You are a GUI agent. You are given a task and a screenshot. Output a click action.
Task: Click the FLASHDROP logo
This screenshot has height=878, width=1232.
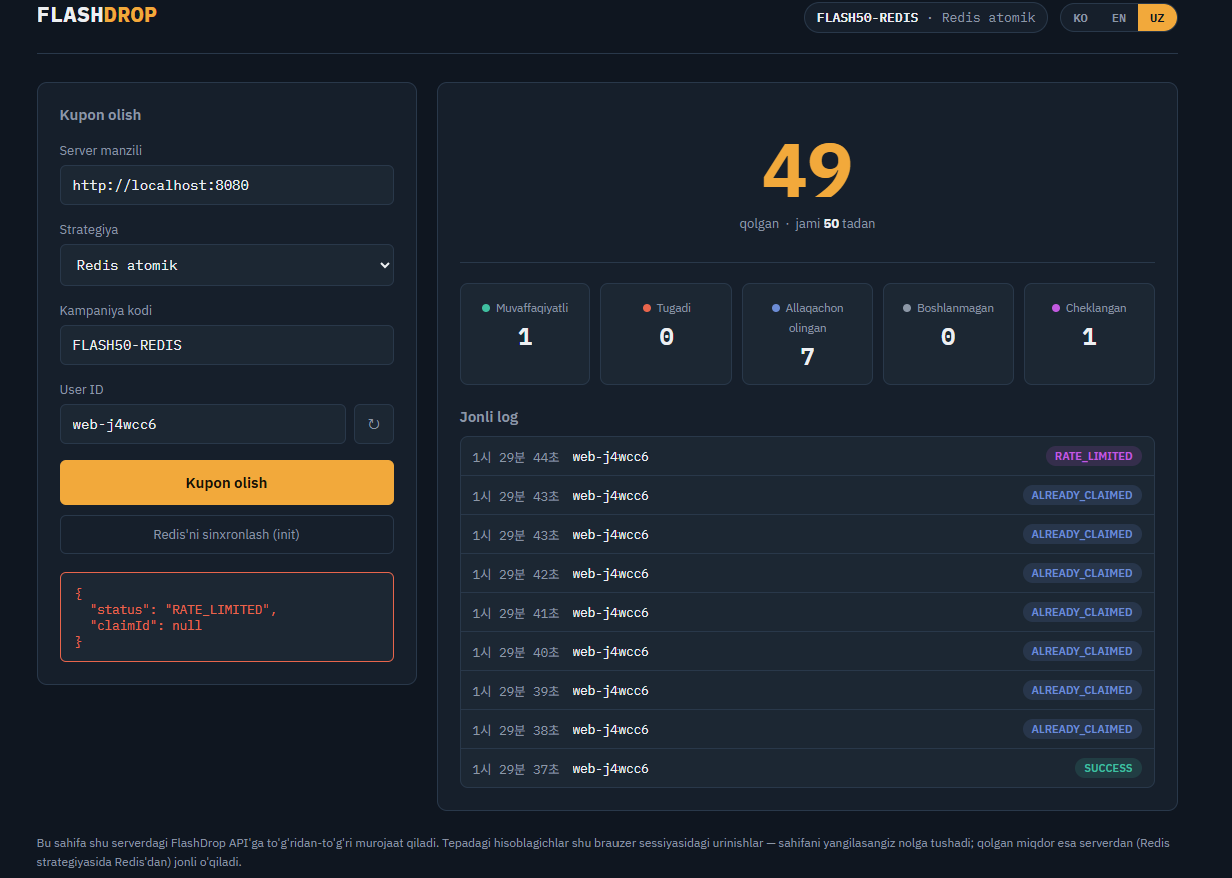coord(97,15)
